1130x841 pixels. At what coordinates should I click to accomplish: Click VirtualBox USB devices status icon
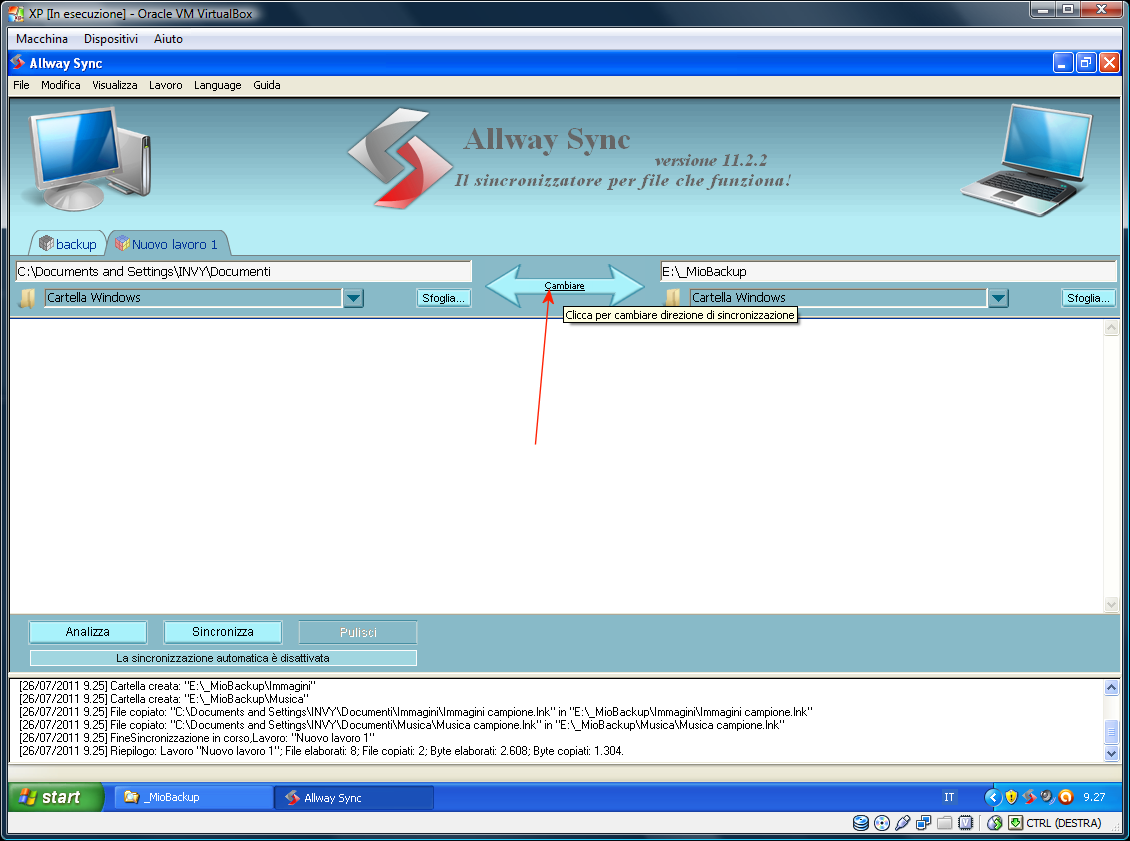pos(902,823)
